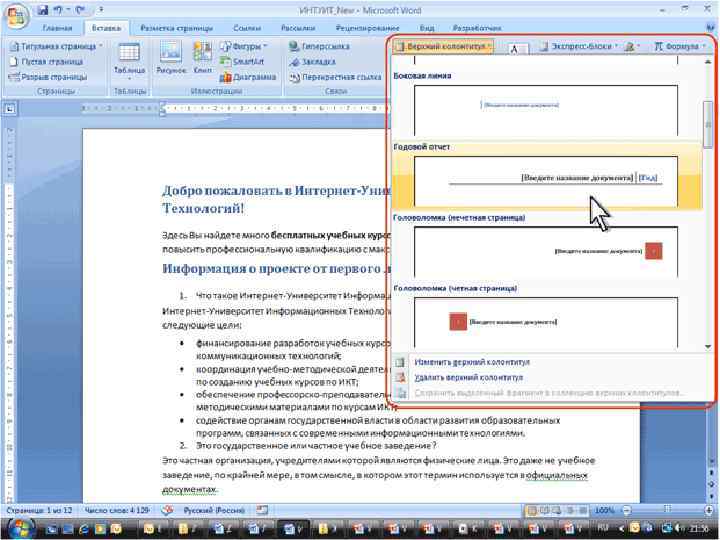Insert a blank page with Пустая страница
Viewport: 720px width, 540px height.
47,62
